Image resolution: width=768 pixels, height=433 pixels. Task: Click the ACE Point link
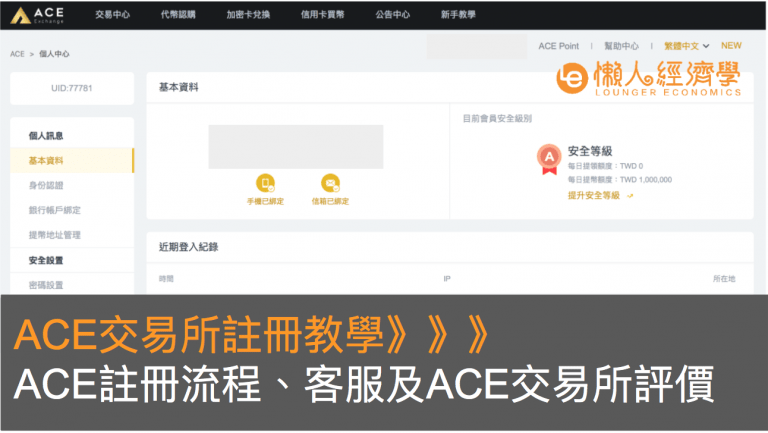coord(558,46)
